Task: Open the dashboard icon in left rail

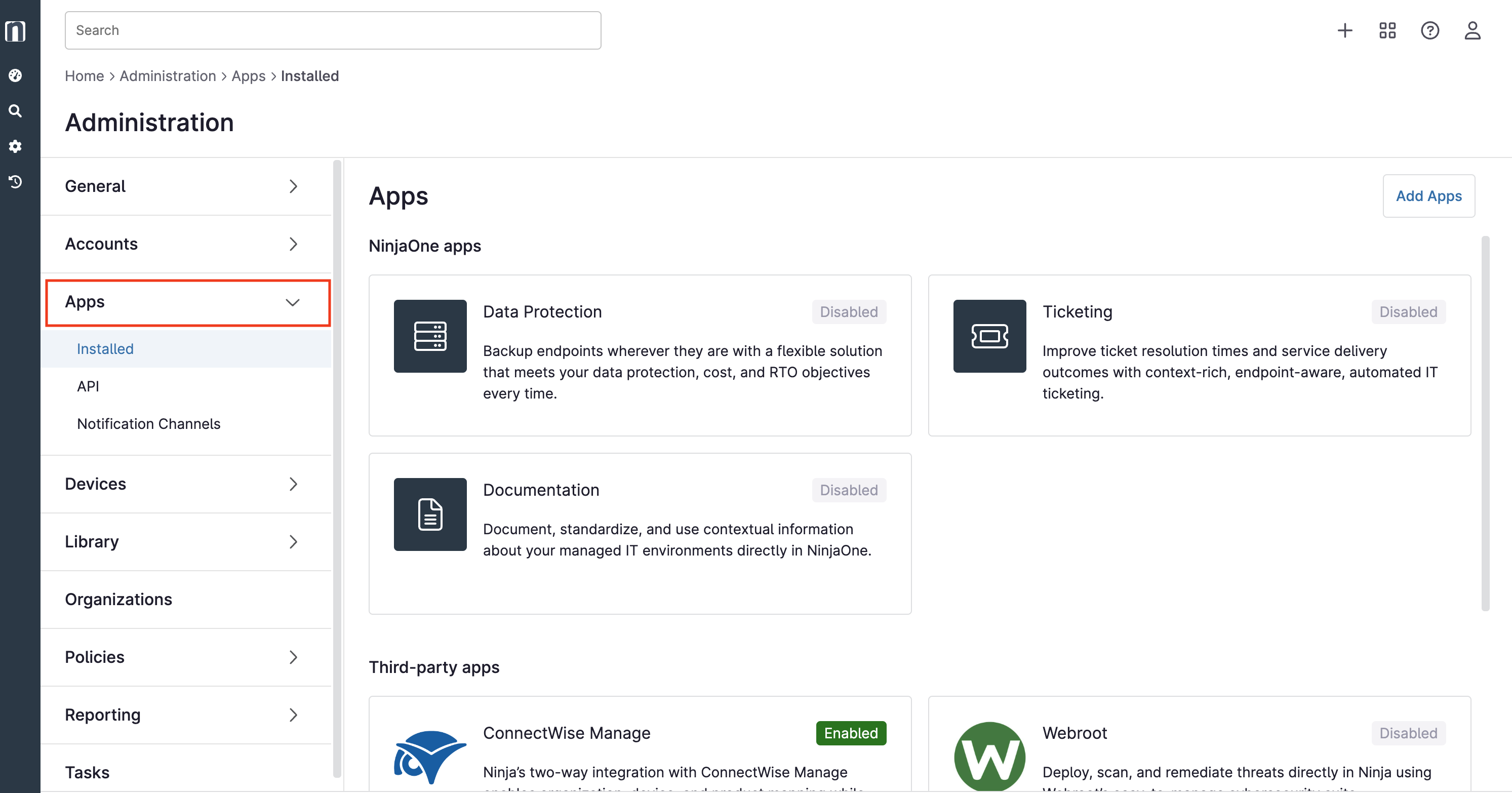Action: click(x=15, y=75)
